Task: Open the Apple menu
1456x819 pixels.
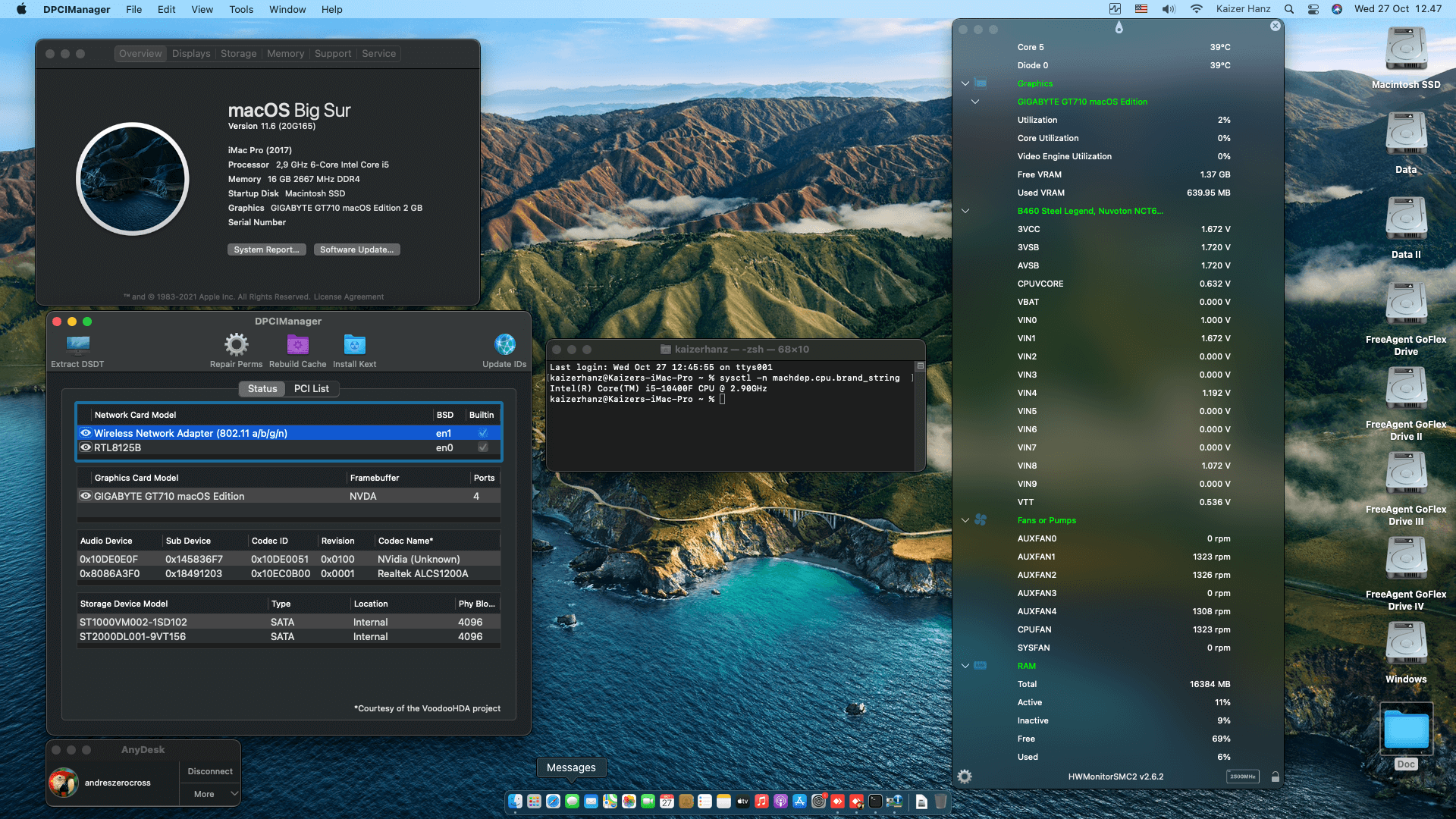Action: click(x=21, y=9)
